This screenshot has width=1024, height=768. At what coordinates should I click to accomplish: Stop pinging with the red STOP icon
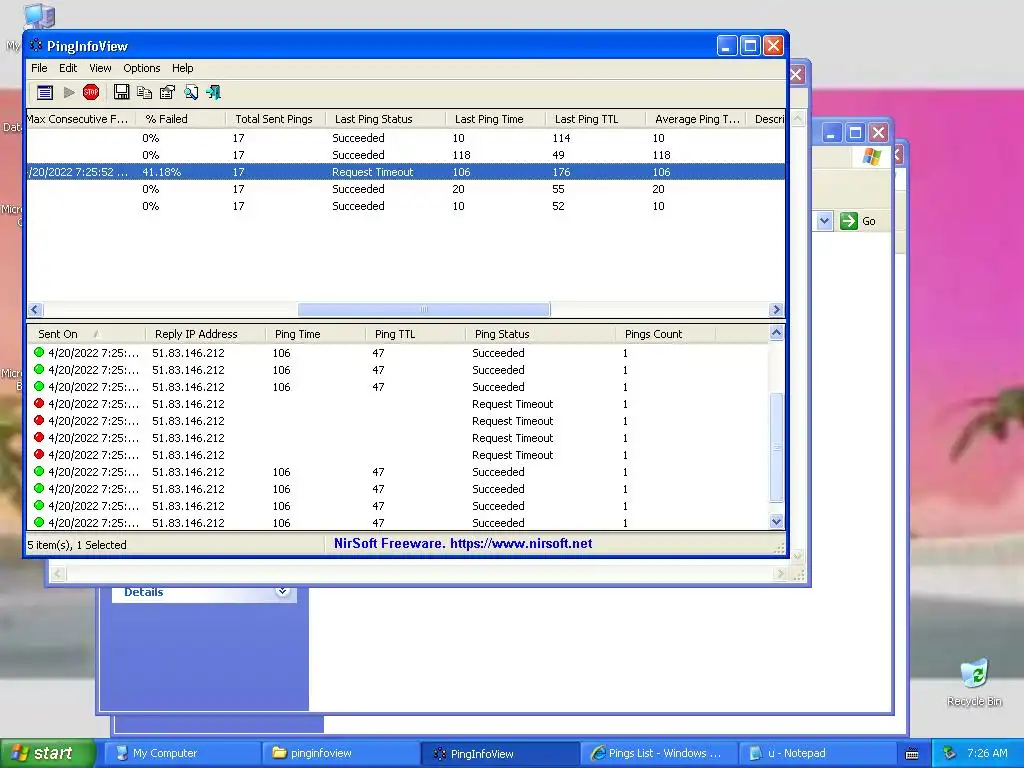pos(91,92)
